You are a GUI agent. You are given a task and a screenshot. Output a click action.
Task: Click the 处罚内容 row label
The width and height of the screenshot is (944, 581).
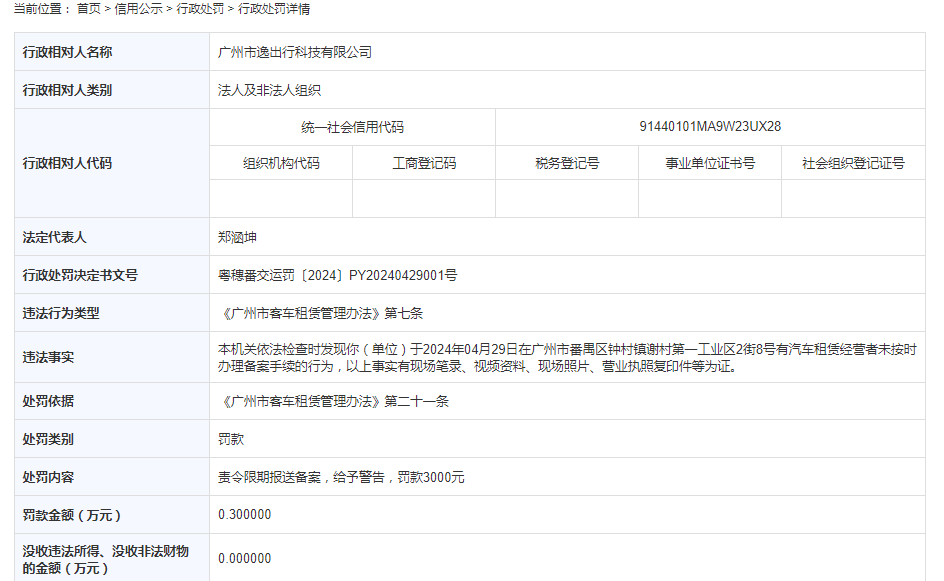point(48,477)
